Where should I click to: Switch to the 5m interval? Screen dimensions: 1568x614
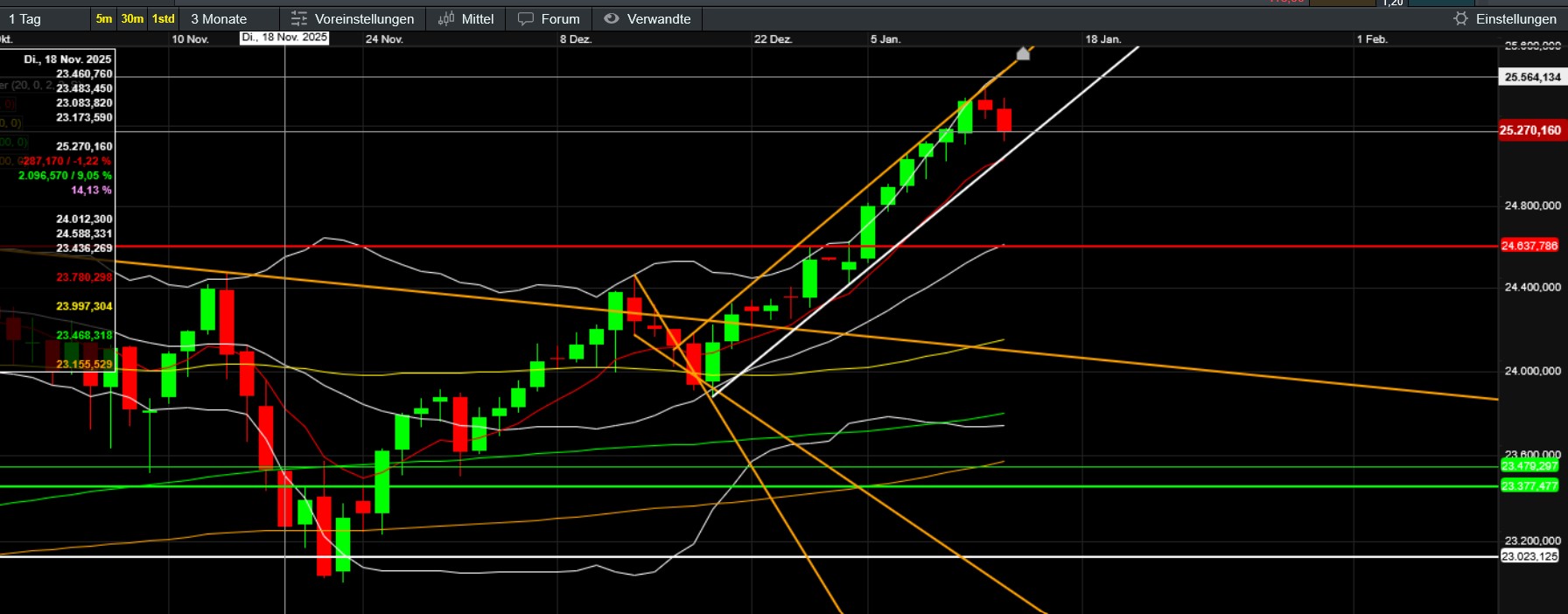point(104,18)
